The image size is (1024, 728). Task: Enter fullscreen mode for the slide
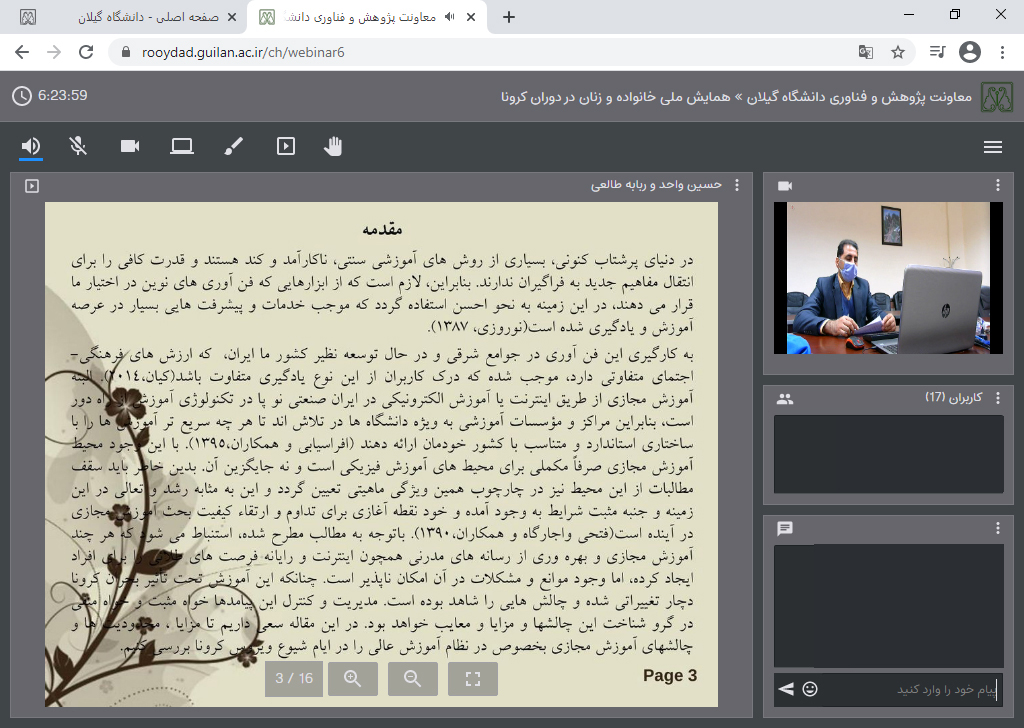coord(473,678)
